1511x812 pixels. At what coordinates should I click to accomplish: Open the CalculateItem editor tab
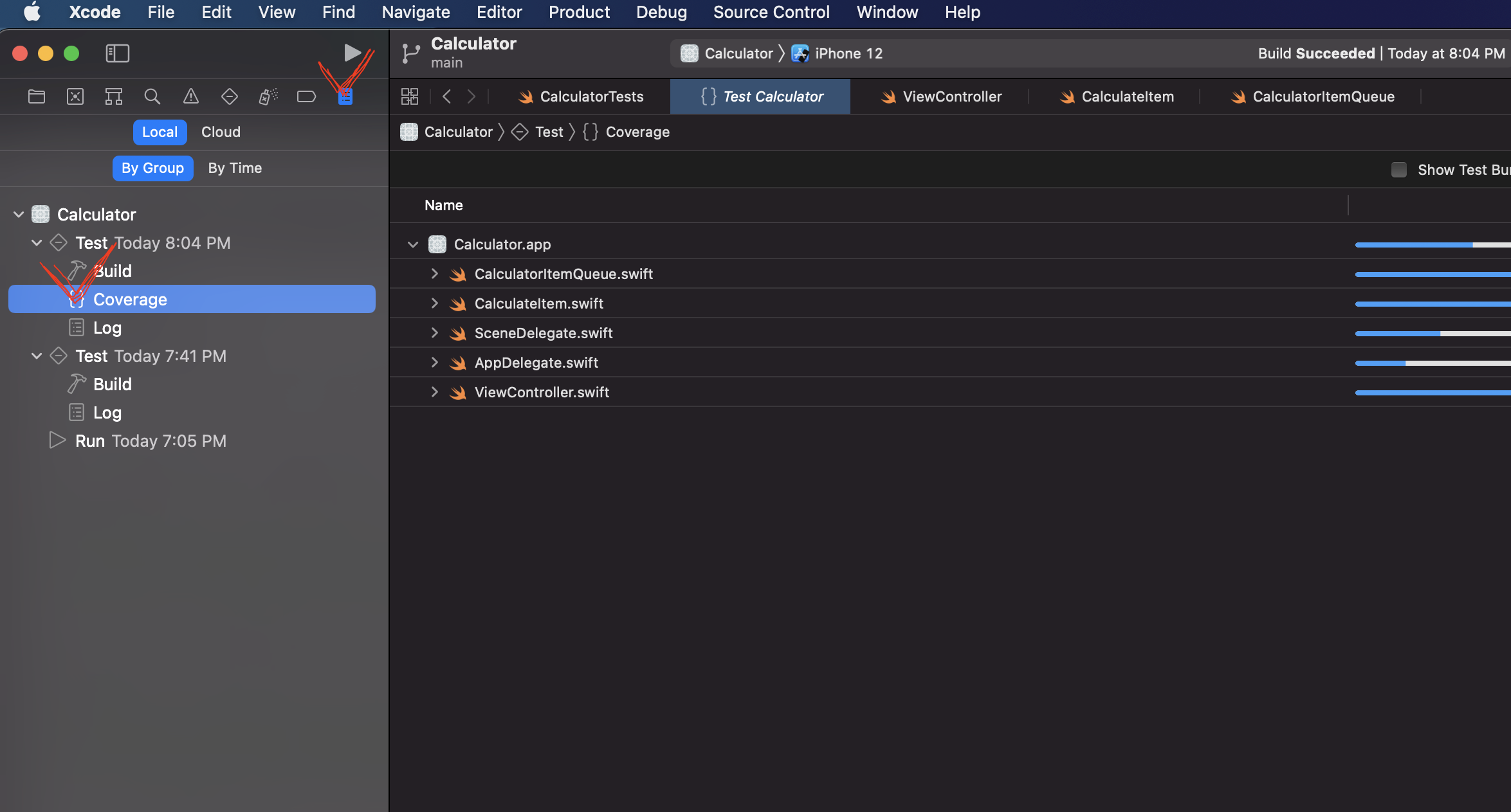pos(1116,96)
